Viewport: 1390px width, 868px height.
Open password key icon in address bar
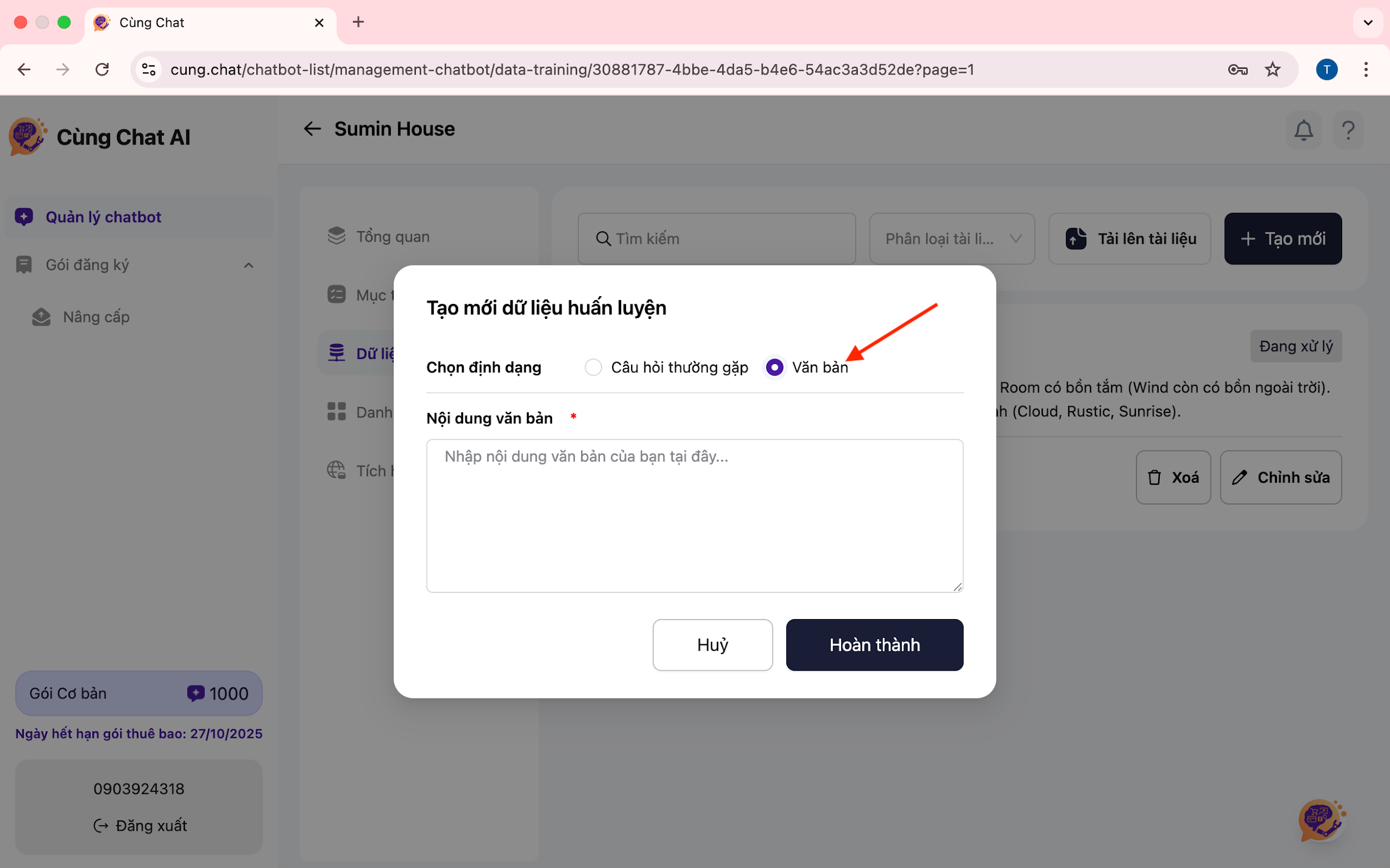(1237, 69)
